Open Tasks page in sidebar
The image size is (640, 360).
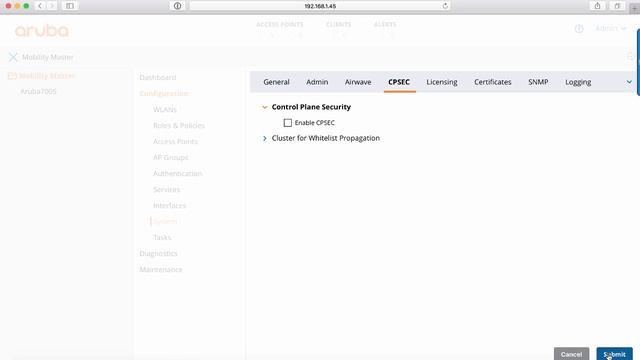pyautogui.click(x=162, y=238)
